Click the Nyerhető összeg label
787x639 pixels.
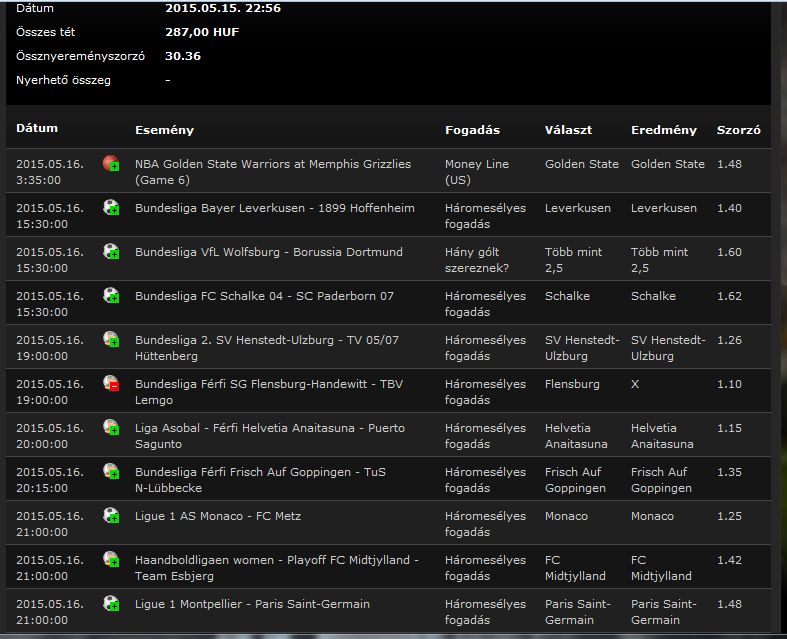[63, 80]
